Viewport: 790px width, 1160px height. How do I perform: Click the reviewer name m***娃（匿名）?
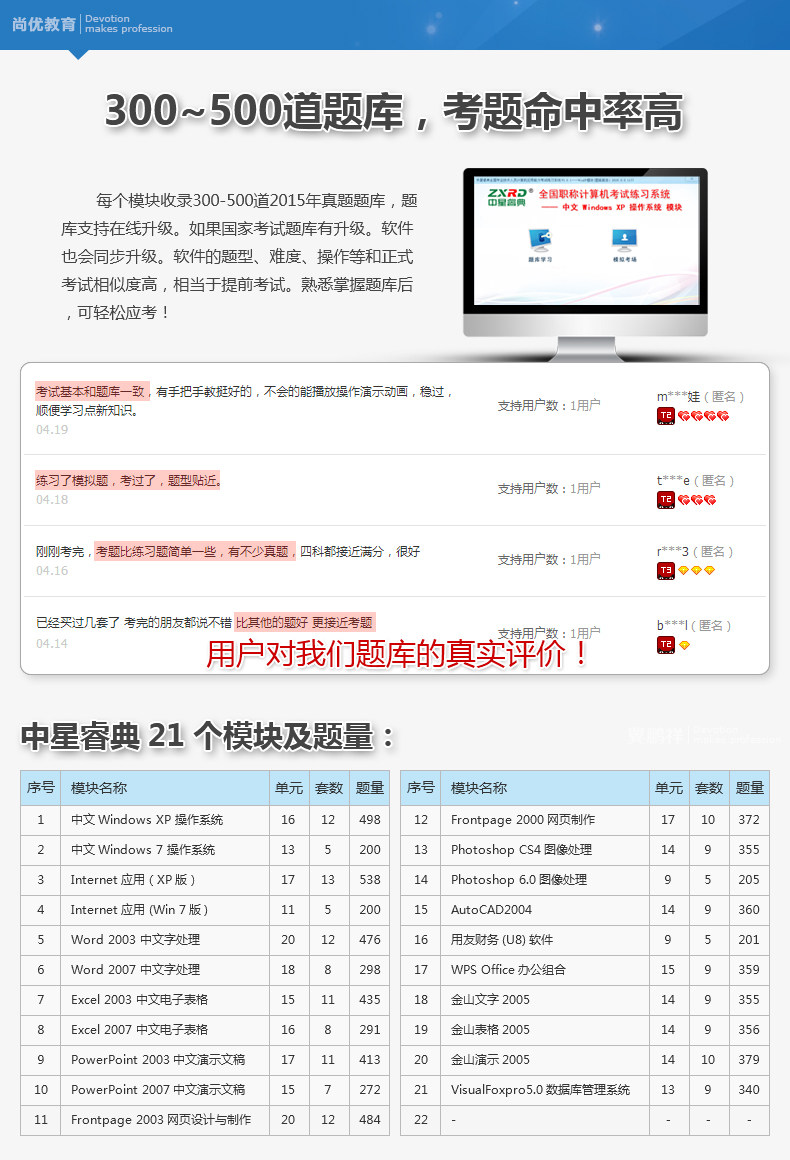click(x=700, y=397)
